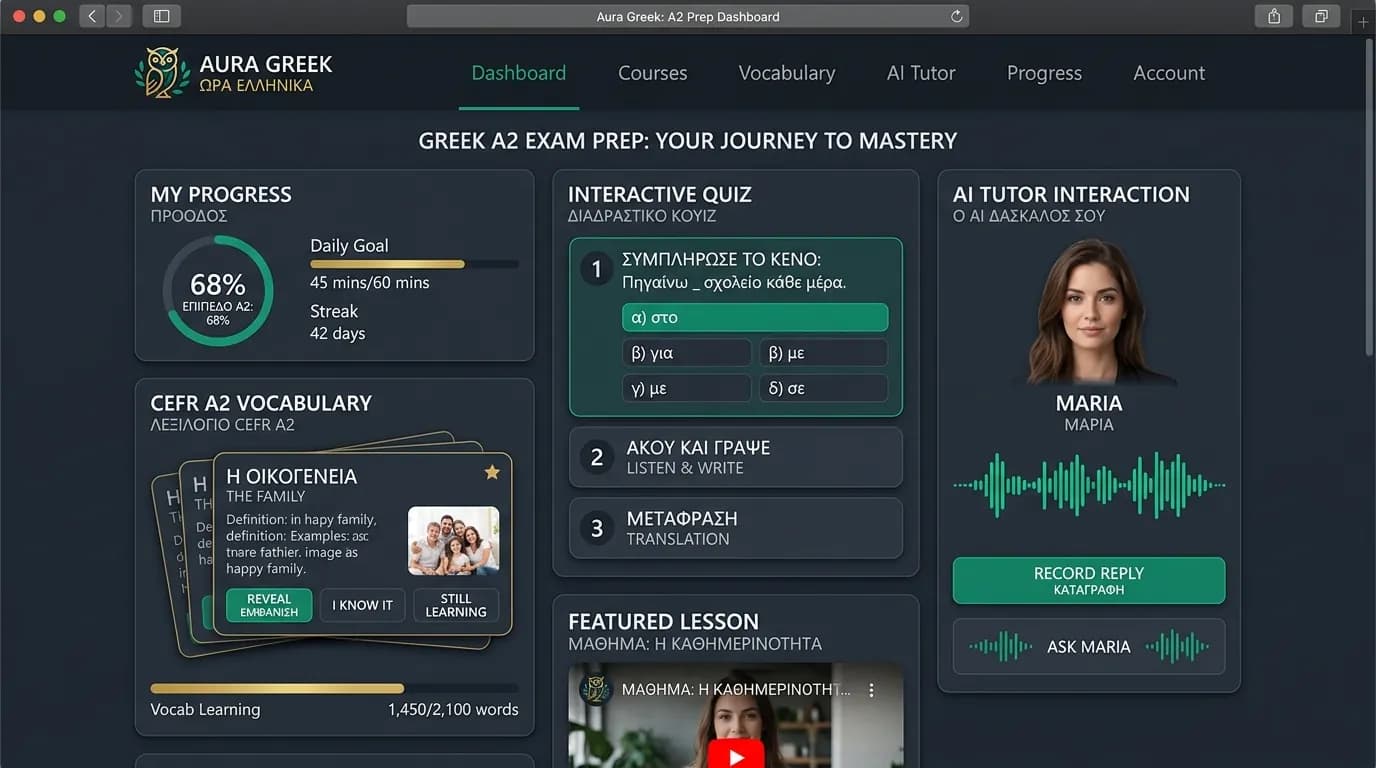Switch to the Courses tab
1376x768 pixels.
pos(653,73)
